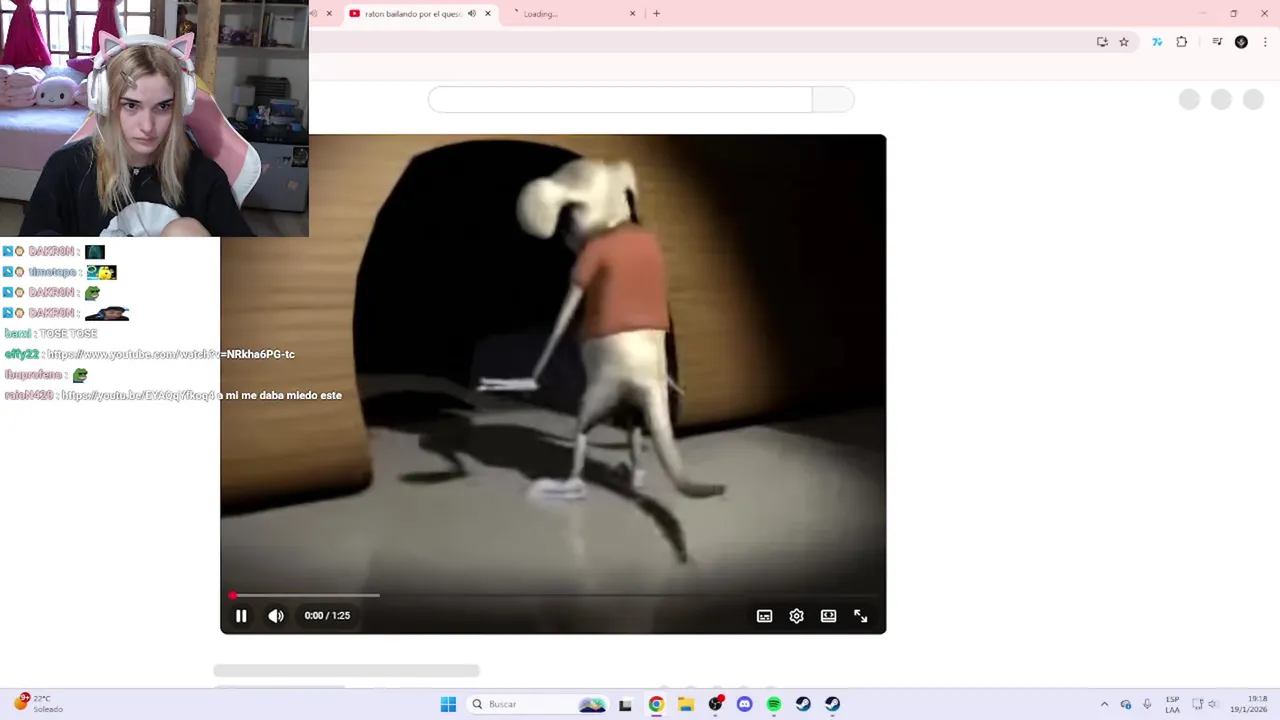Click the taskbar Buscar search box
This screenshot has width=1280, height=720.
pyautogui.click(x=538, y=704)
